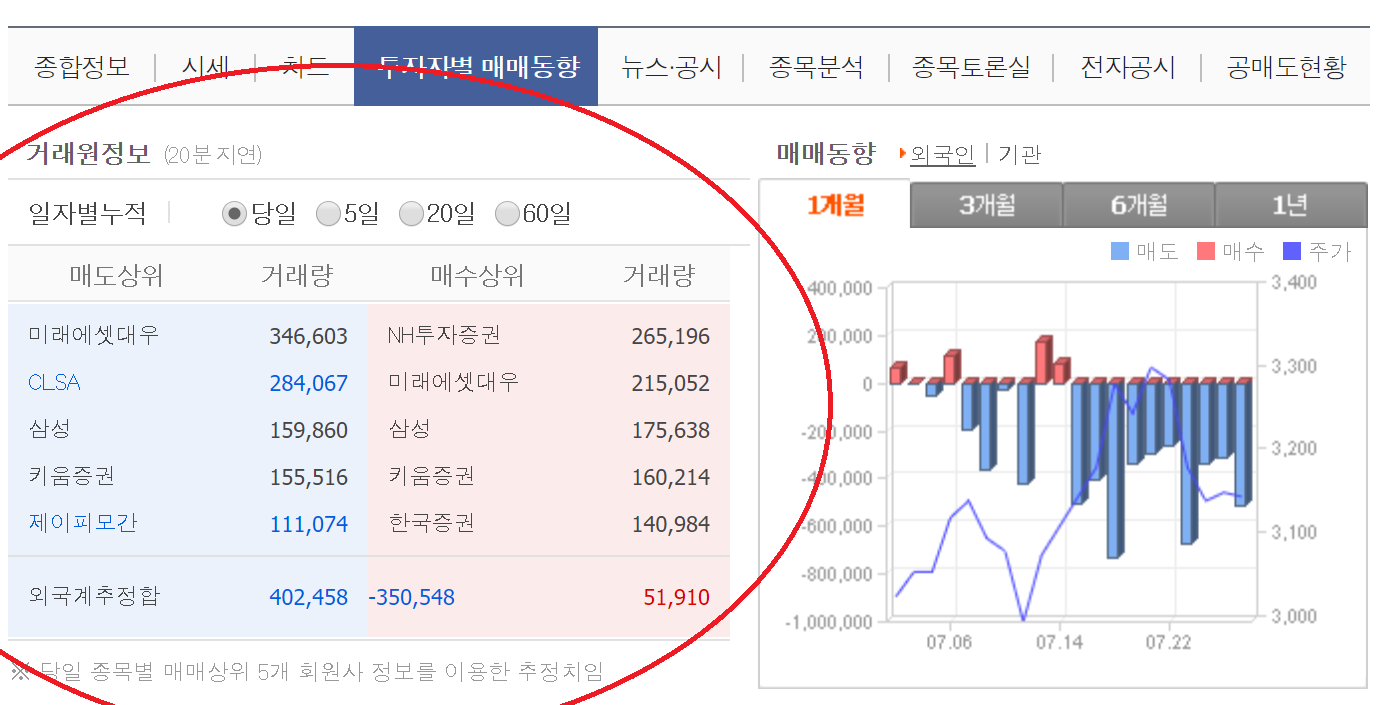This screenshot has width=1386, height=705.
Task: Open the 전자공시 tab
Action: pos(1127,67)
